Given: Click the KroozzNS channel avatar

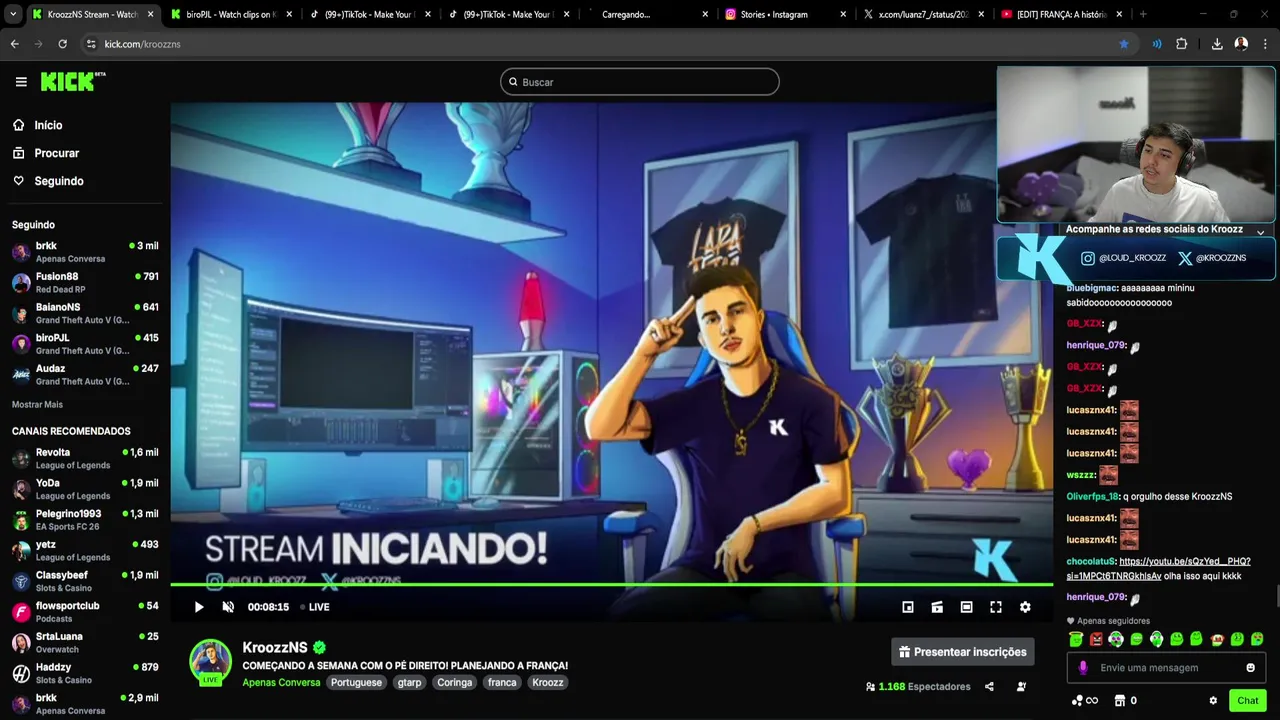Looking at the screenshot, I should coord(211,662).
